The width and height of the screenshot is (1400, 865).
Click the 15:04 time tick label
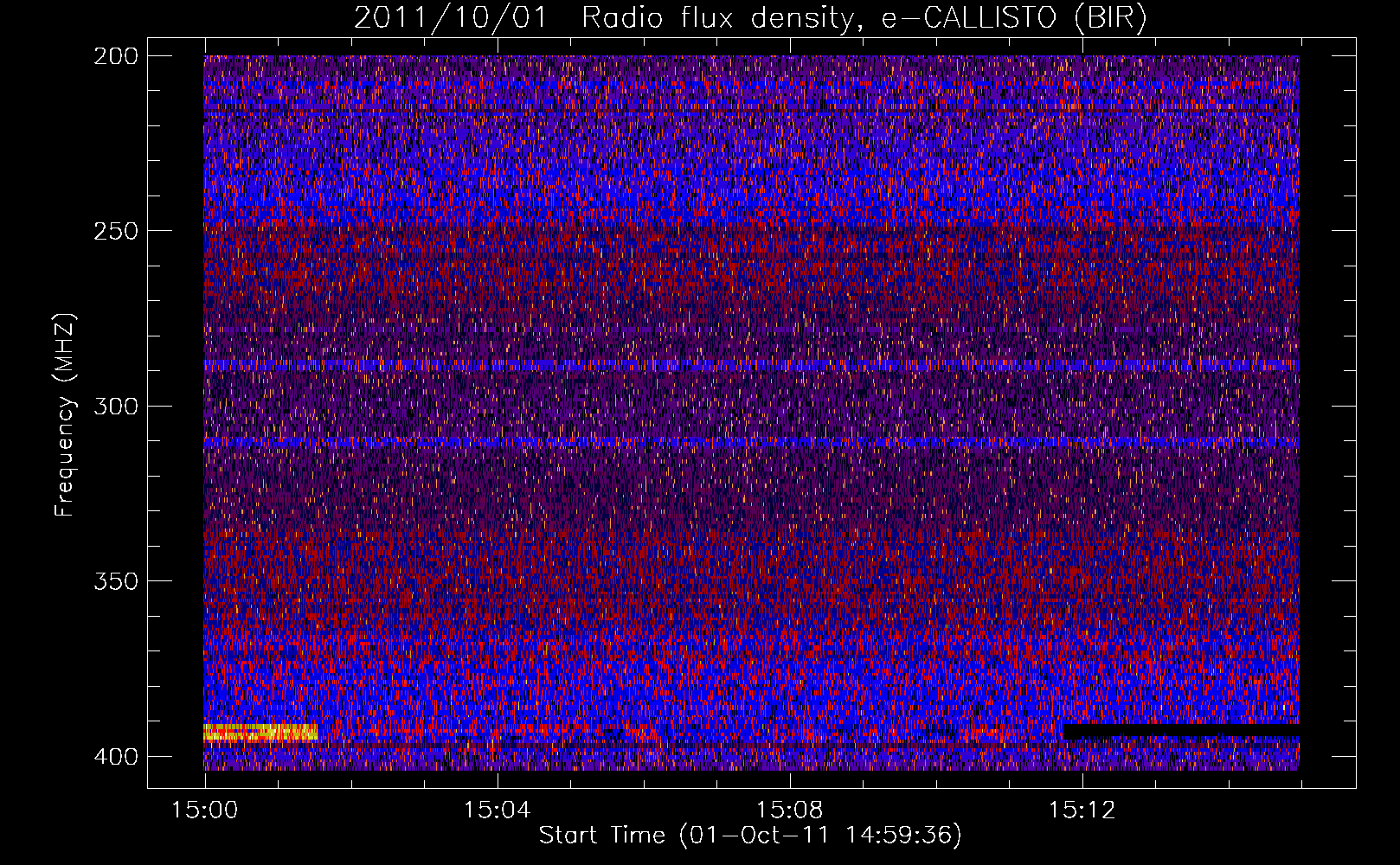(497, 811)
